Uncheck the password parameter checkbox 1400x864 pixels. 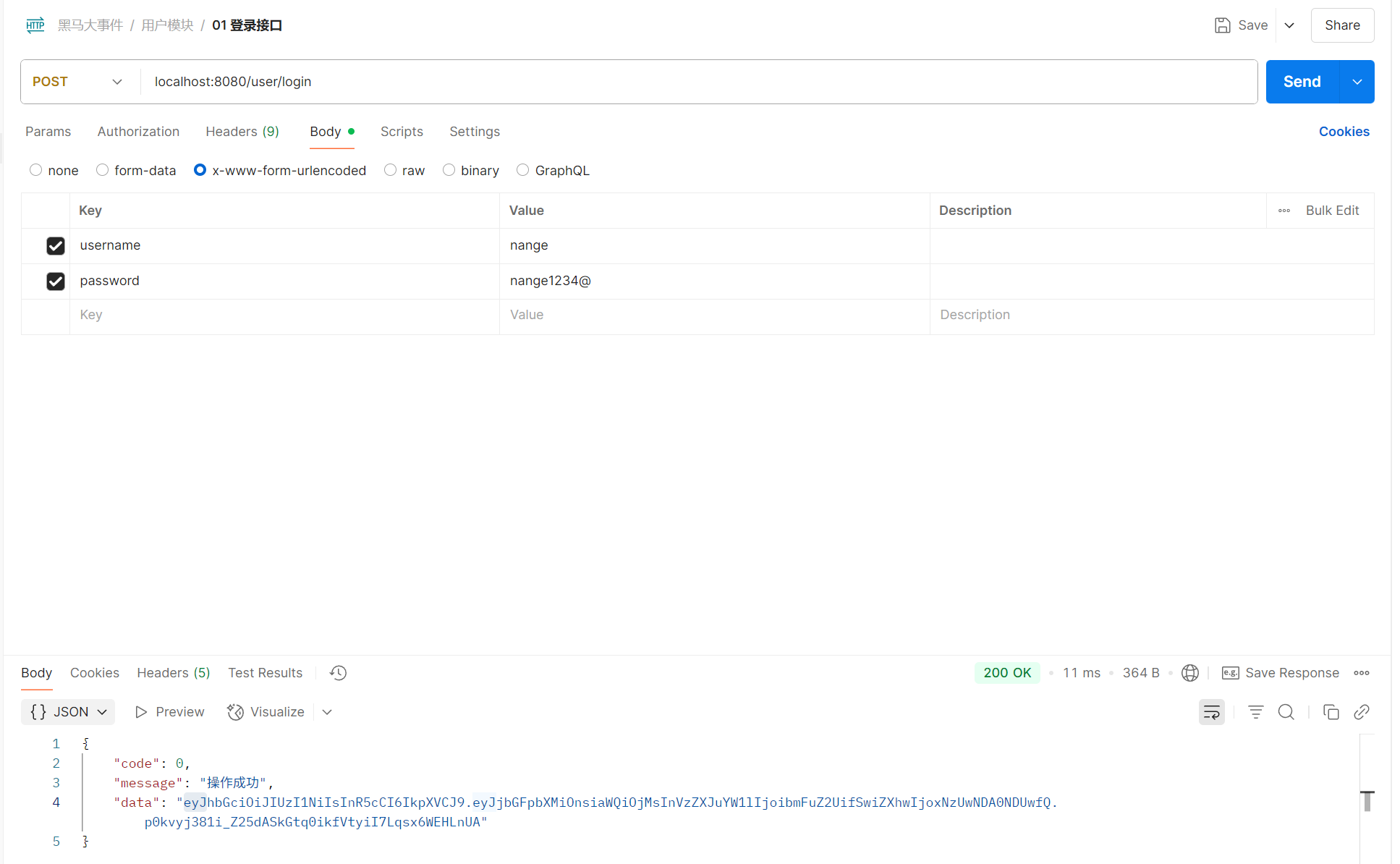[x=56, y=281]
